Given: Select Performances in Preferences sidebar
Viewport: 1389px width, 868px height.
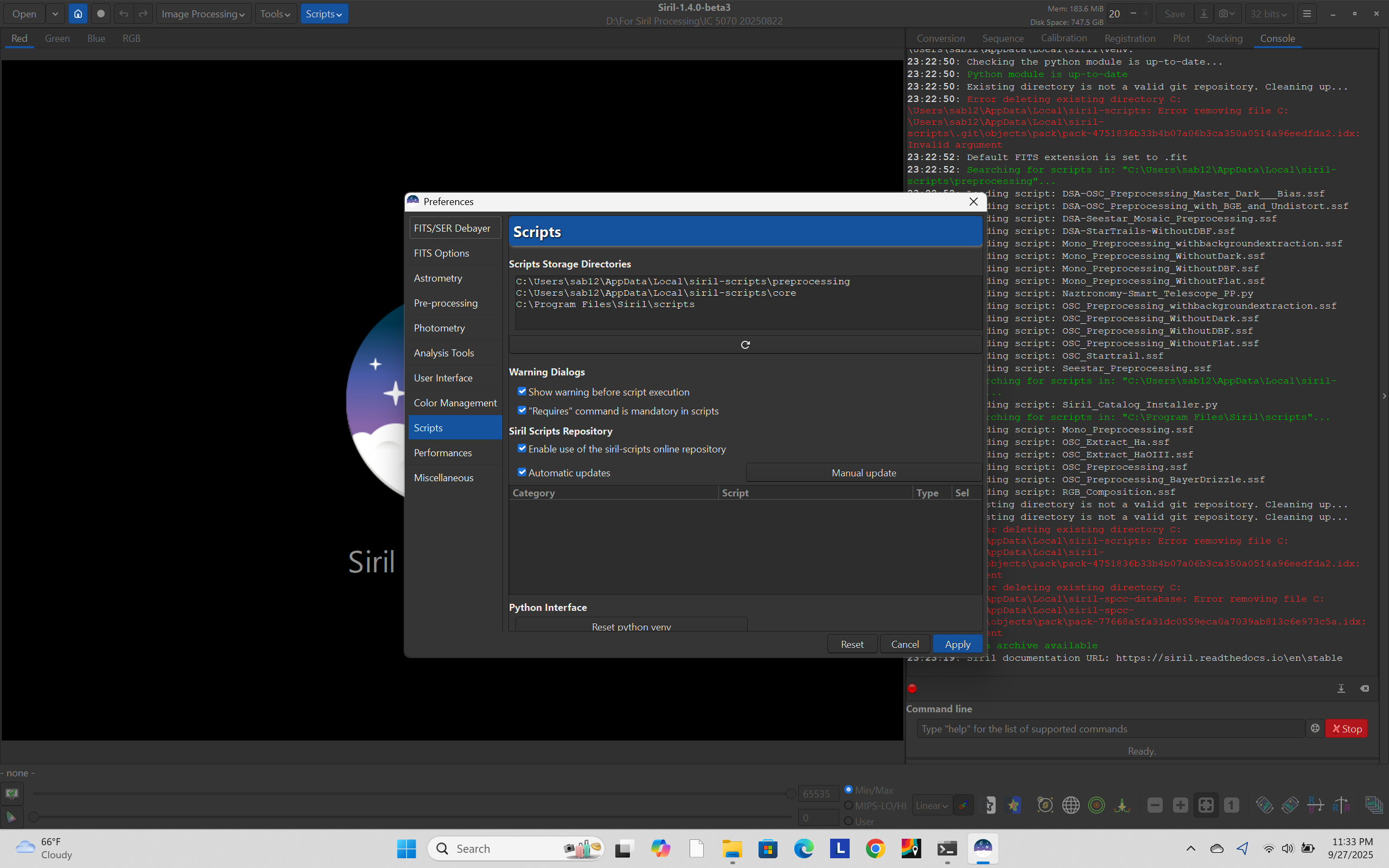Looking at the screenshot, I should click(x=443, y=453).
